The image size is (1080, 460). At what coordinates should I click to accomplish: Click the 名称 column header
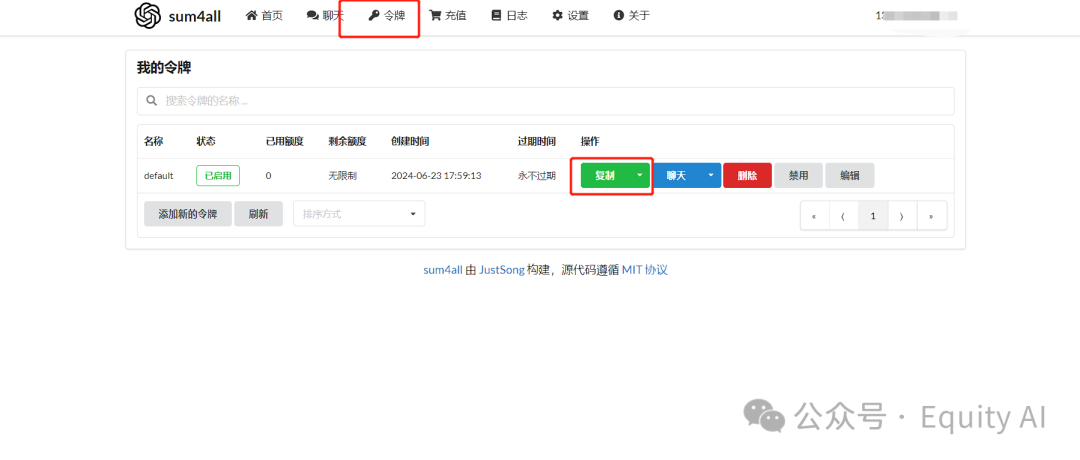pyautogui.click(x=154, y=141)
